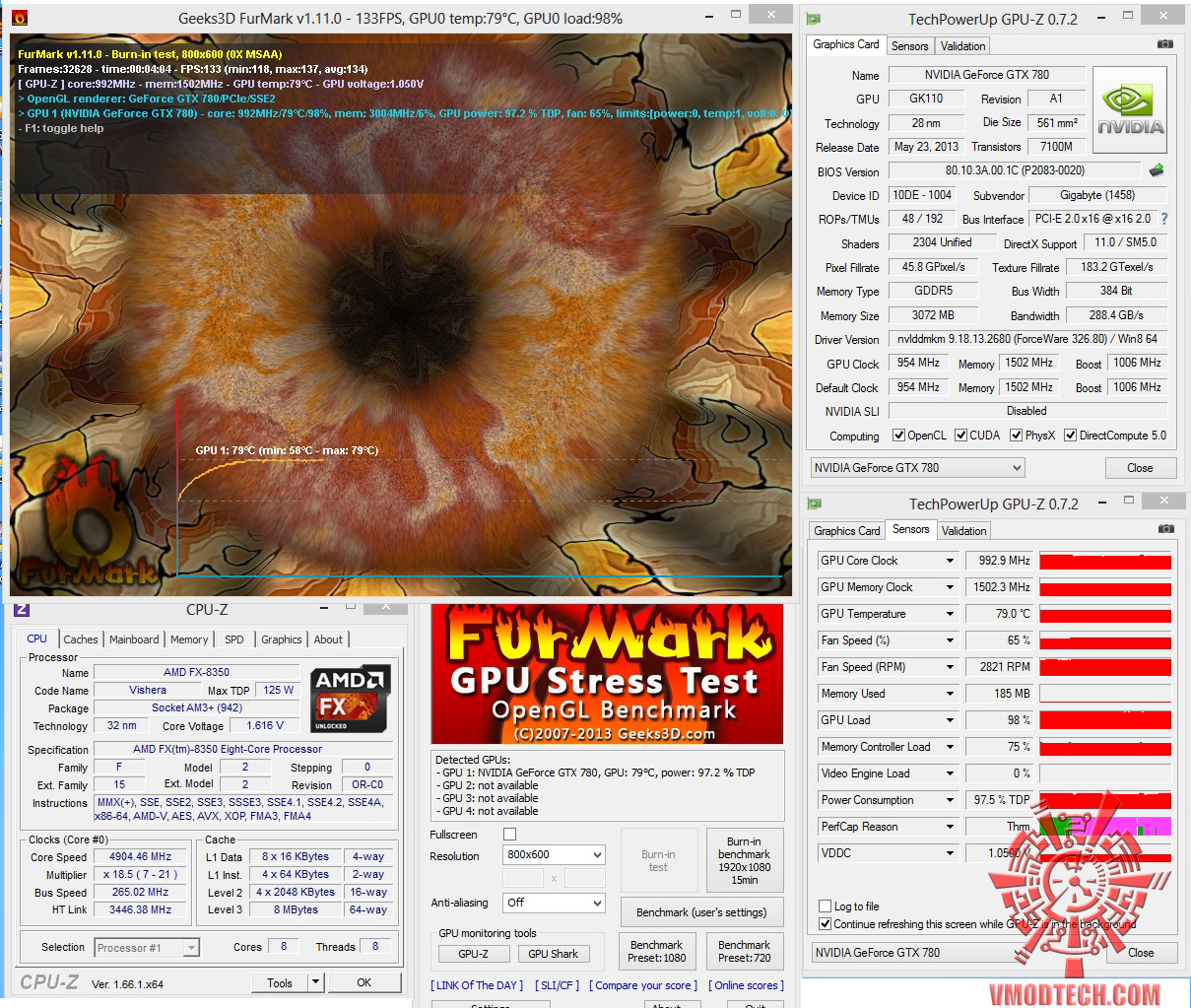Click the BIOS save chip icon beside BIOS Version
Viewport: 1191px width, 1008px height.
(1157, 170)
